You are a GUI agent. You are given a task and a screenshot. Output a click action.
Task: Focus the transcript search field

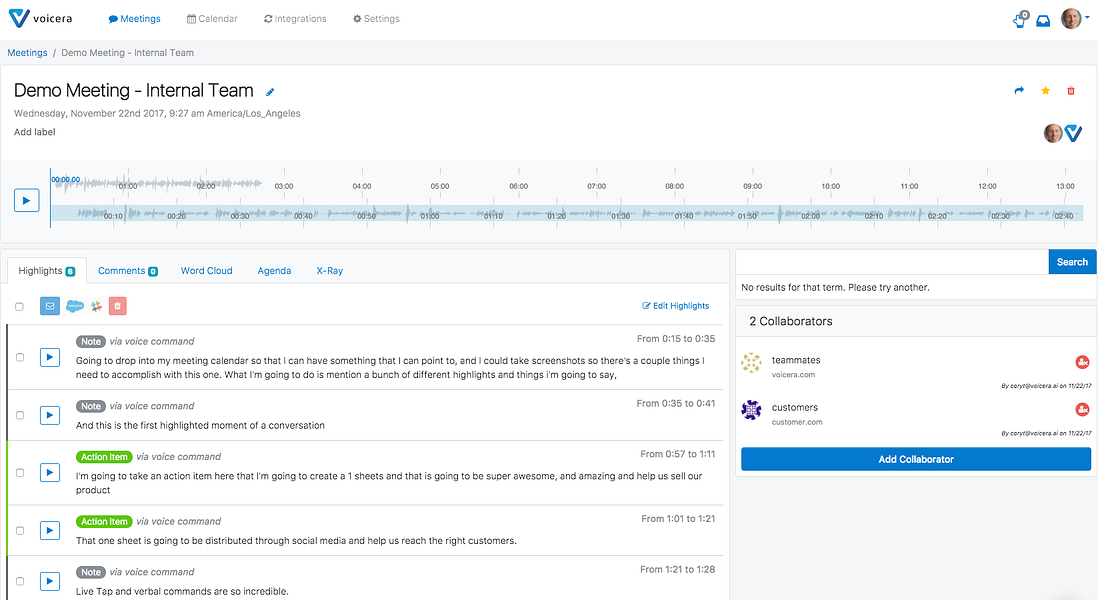892,262
